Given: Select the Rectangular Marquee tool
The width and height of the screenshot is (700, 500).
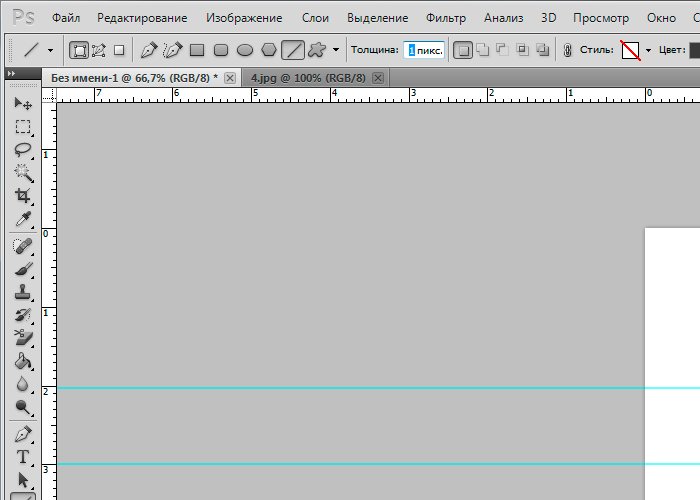Looking at the screenshot, I should (x=22, y=127).
